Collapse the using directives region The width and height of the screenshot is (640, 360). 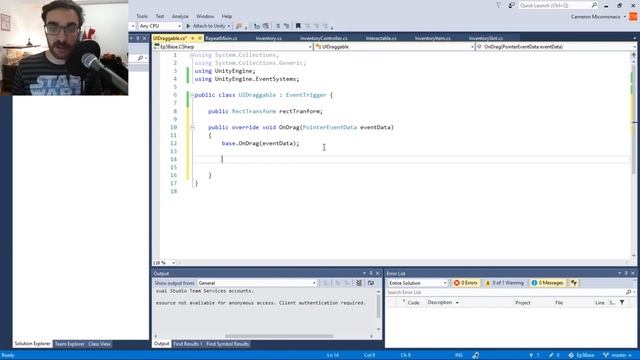192,55
